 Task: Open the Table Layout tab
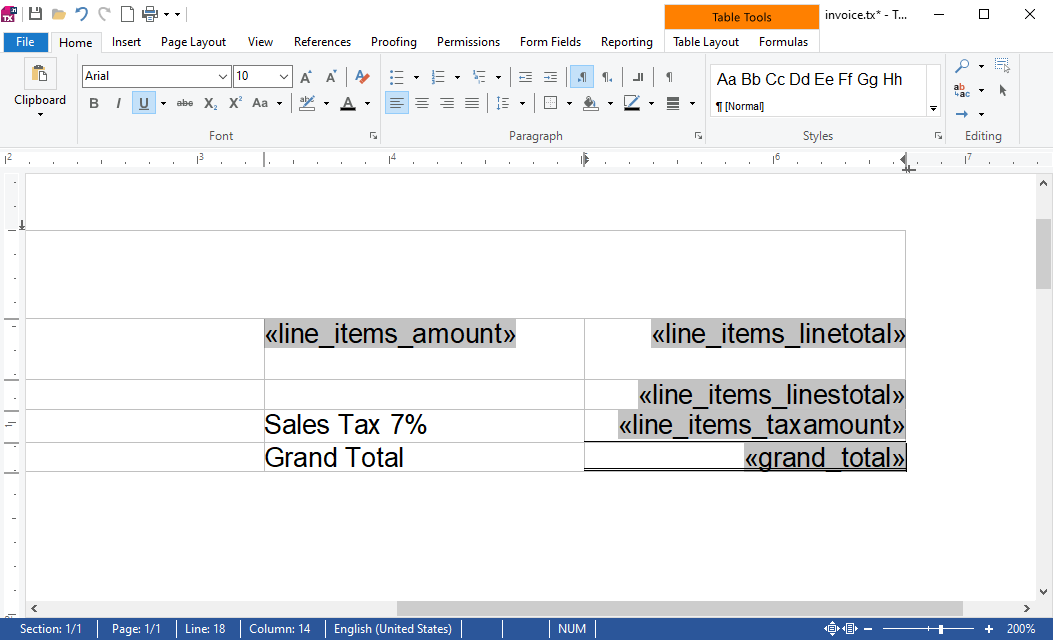pos(706,42)
